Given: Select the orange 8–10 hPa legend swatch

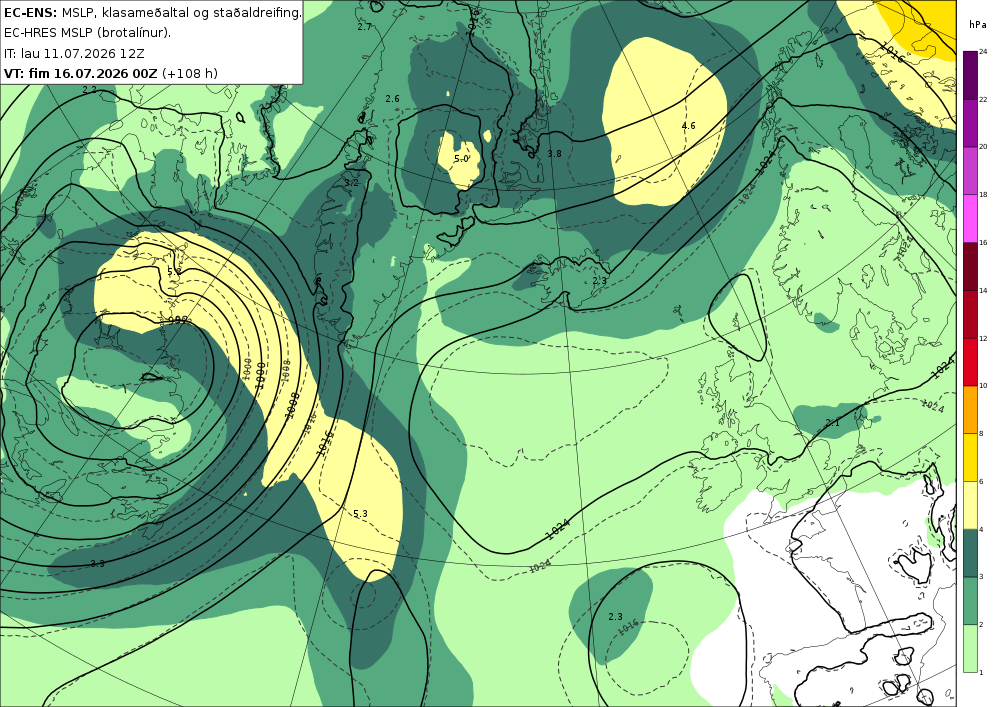Looking at the screenshot, I should click(970, 409).
